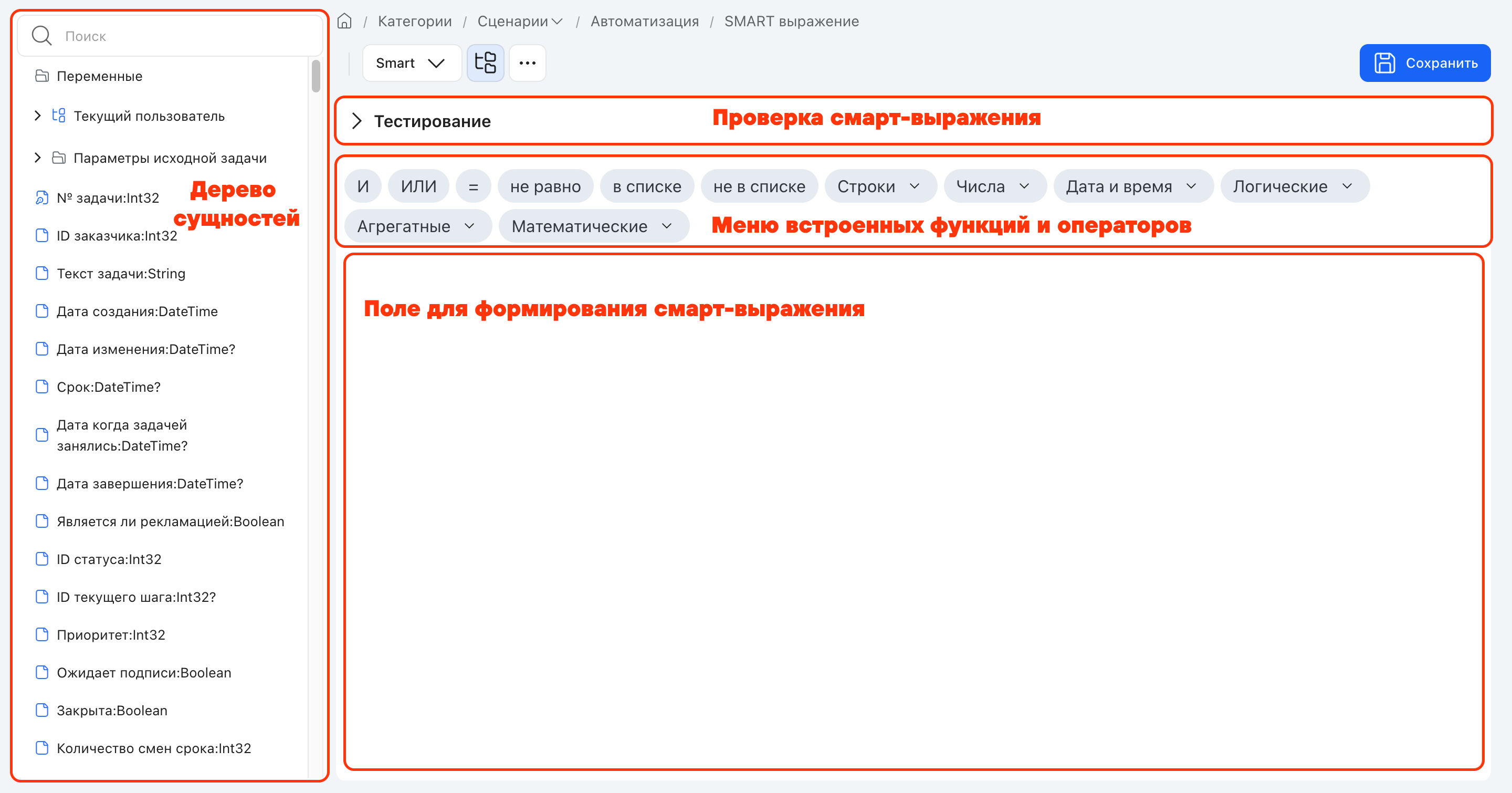Go to Автоматизация in breadcrumbs
Image resolution: width=1512 pixels, height=793 pixels.
pos(645,21)
